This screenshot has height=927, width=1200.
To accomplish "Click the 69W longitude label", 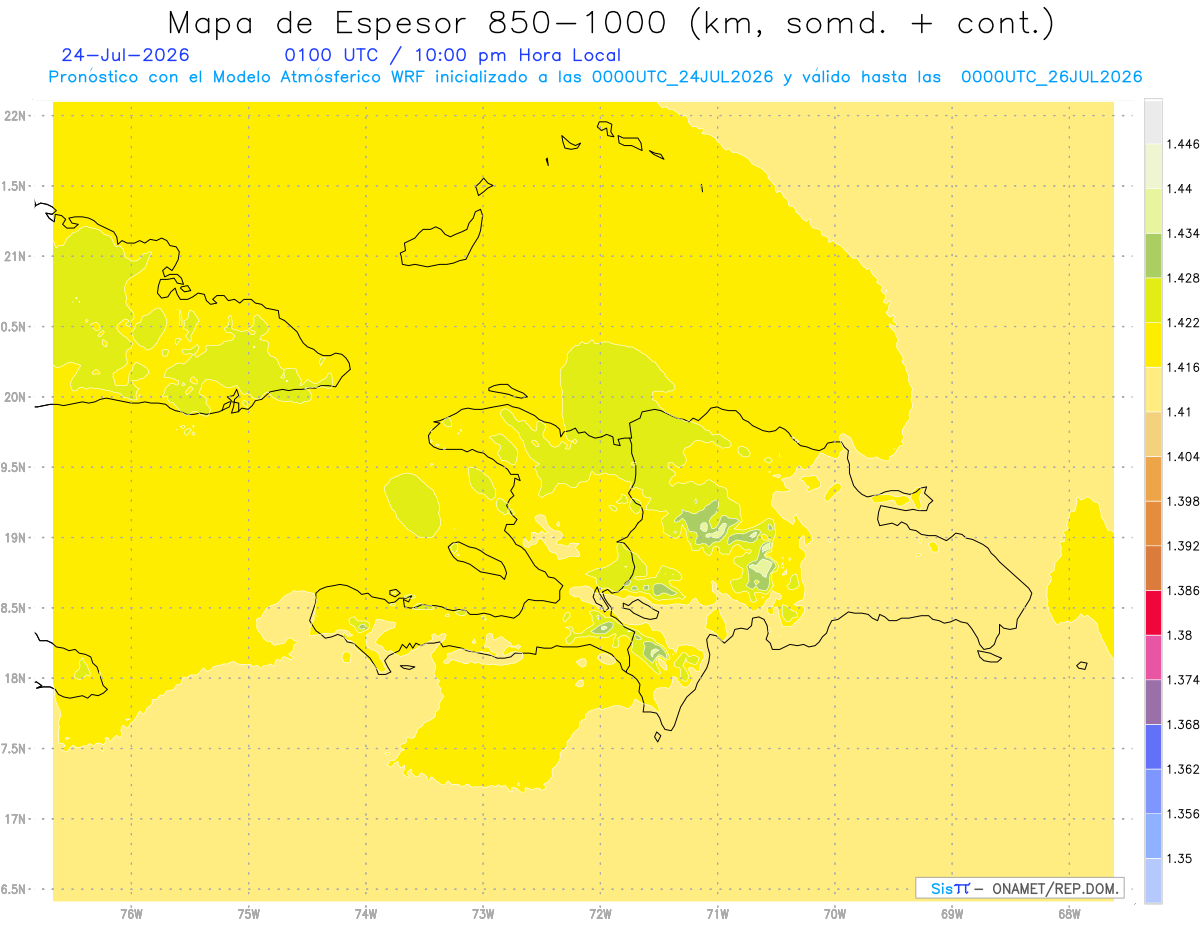I will [x=952, y=913].
